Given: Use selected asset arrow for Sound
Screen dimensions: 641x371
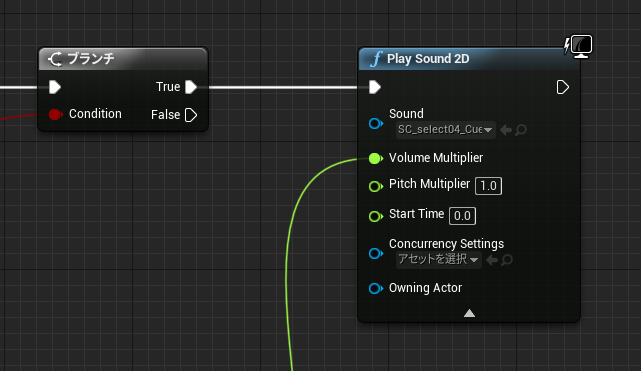Looking at the screenshot, I should (x=506, y=130).
